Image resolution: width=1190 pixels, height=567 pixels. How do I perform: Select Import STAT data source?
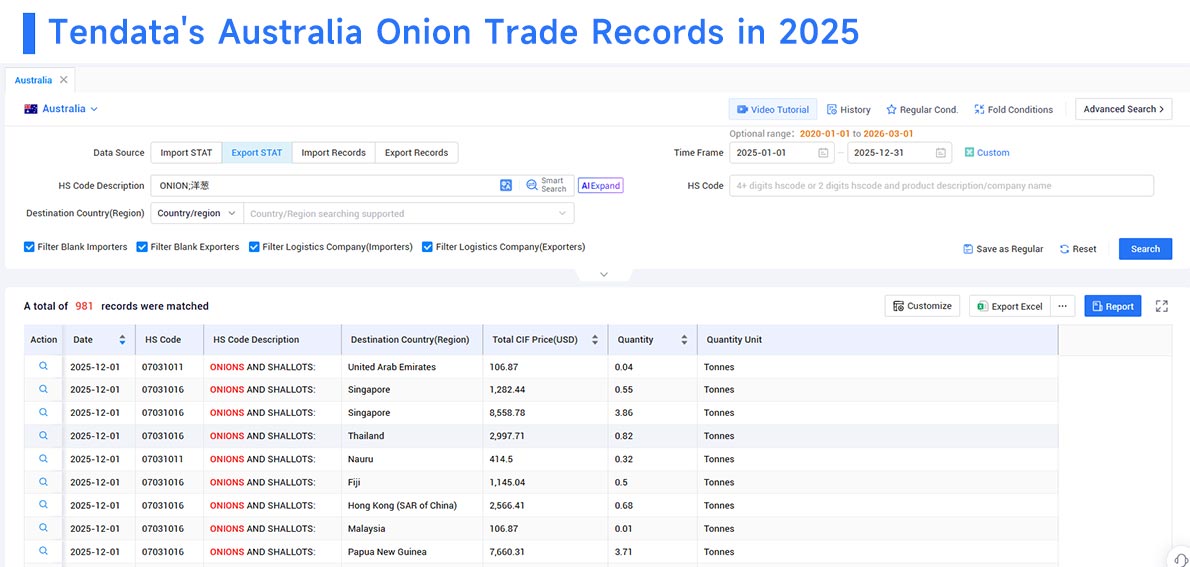pyautogui.click(x=186, y=153)
